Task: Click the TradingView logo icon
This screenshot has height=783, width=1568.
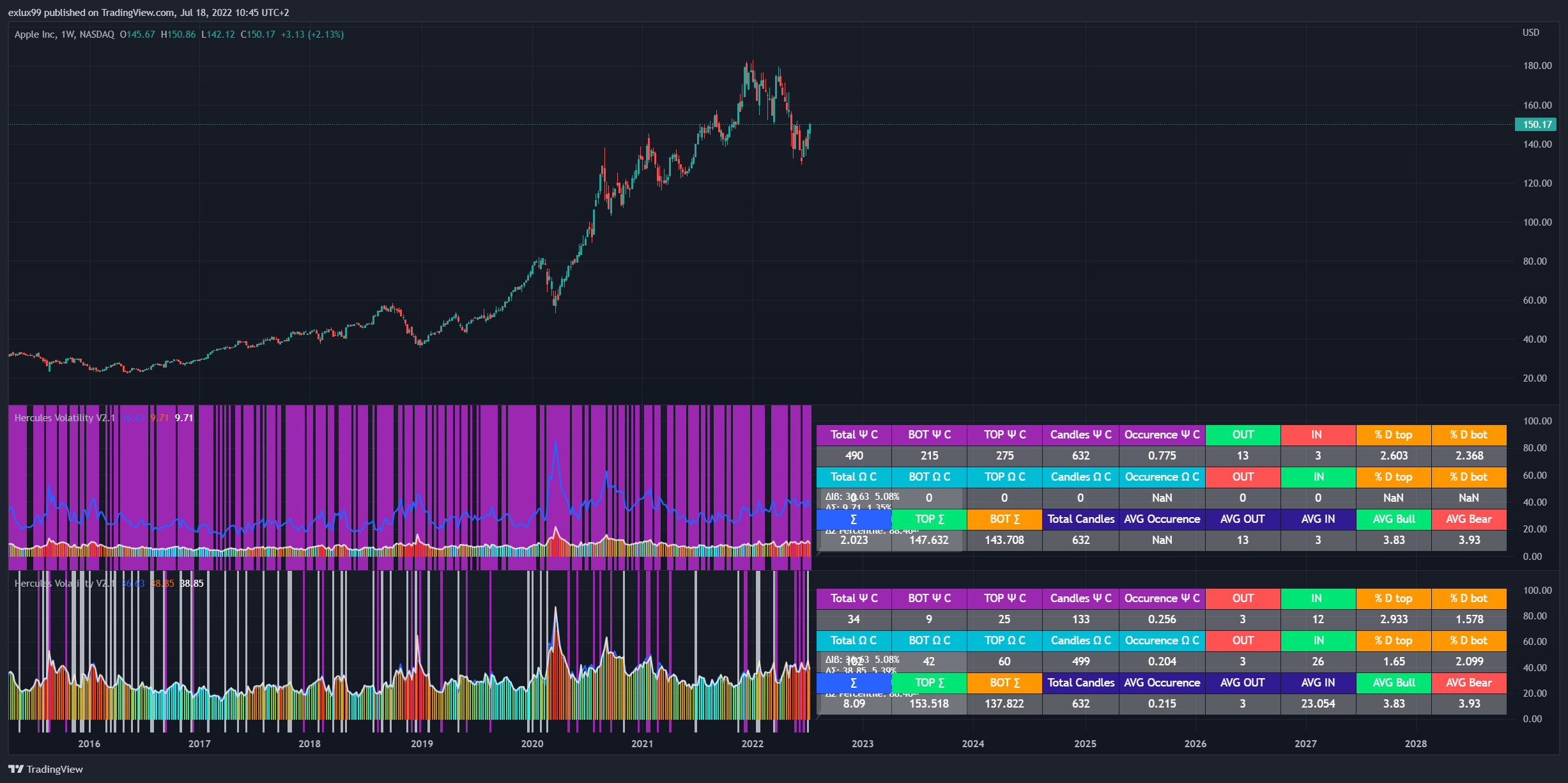Action: pyautogui.click(x=16, y=769)
